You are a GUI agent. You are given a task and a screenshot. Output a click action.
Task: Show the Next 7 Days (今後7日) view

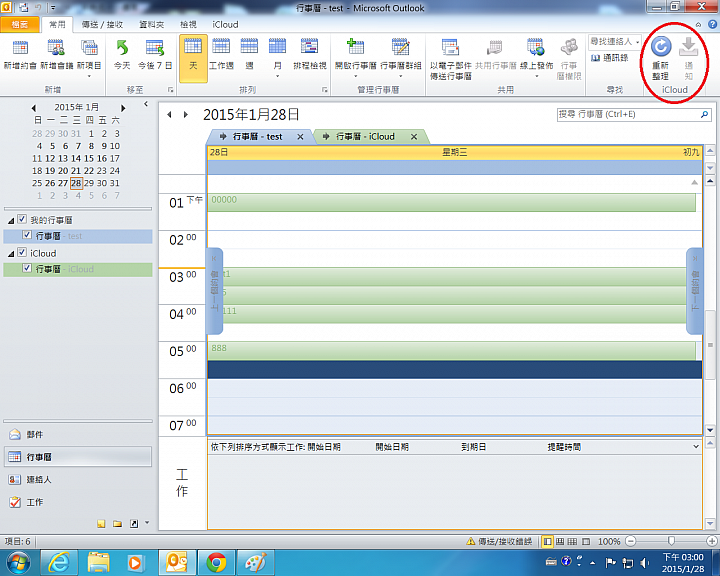[x=155, y=47]
